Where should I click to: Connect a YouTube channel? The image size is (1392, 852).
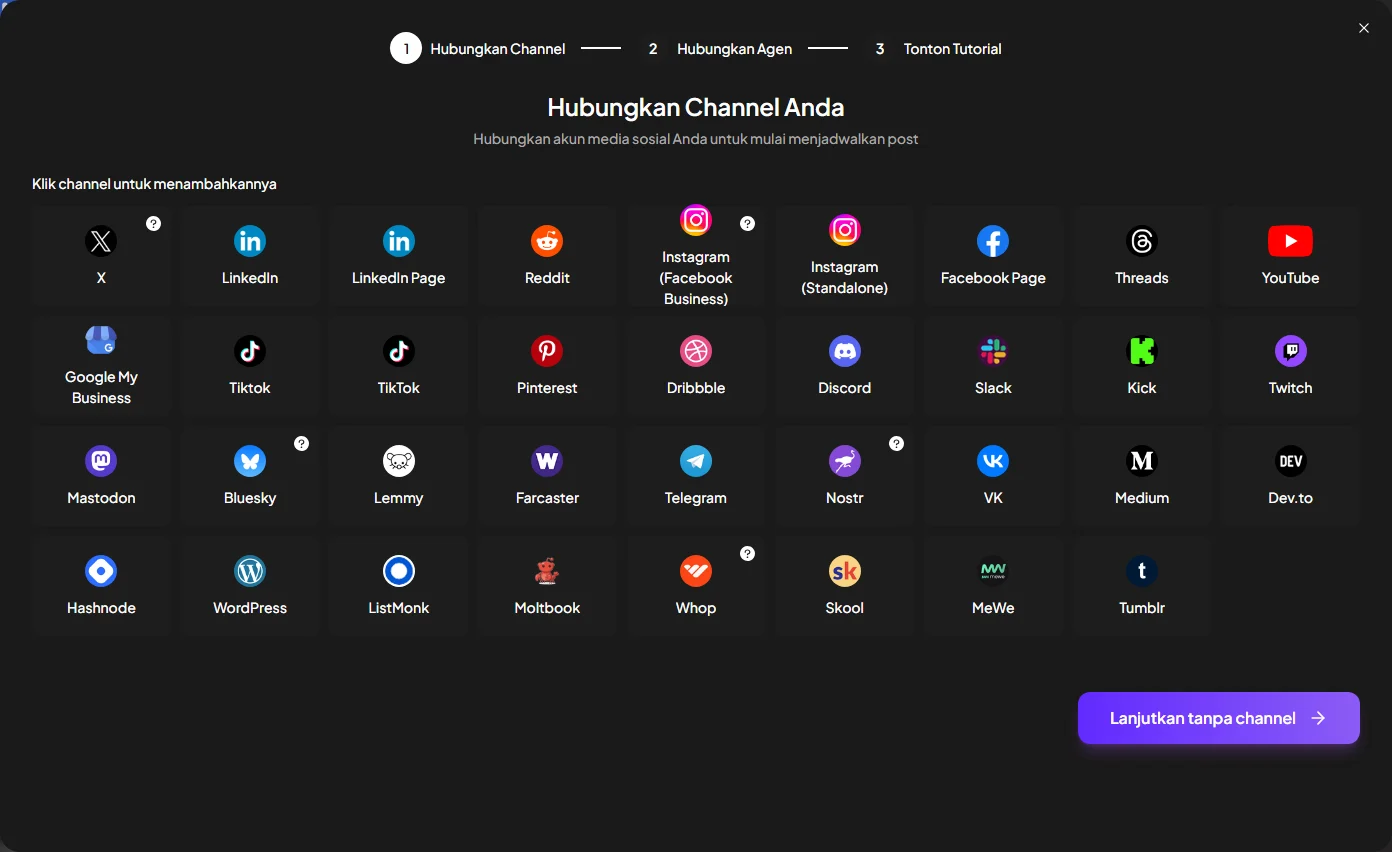(1290, 256)
